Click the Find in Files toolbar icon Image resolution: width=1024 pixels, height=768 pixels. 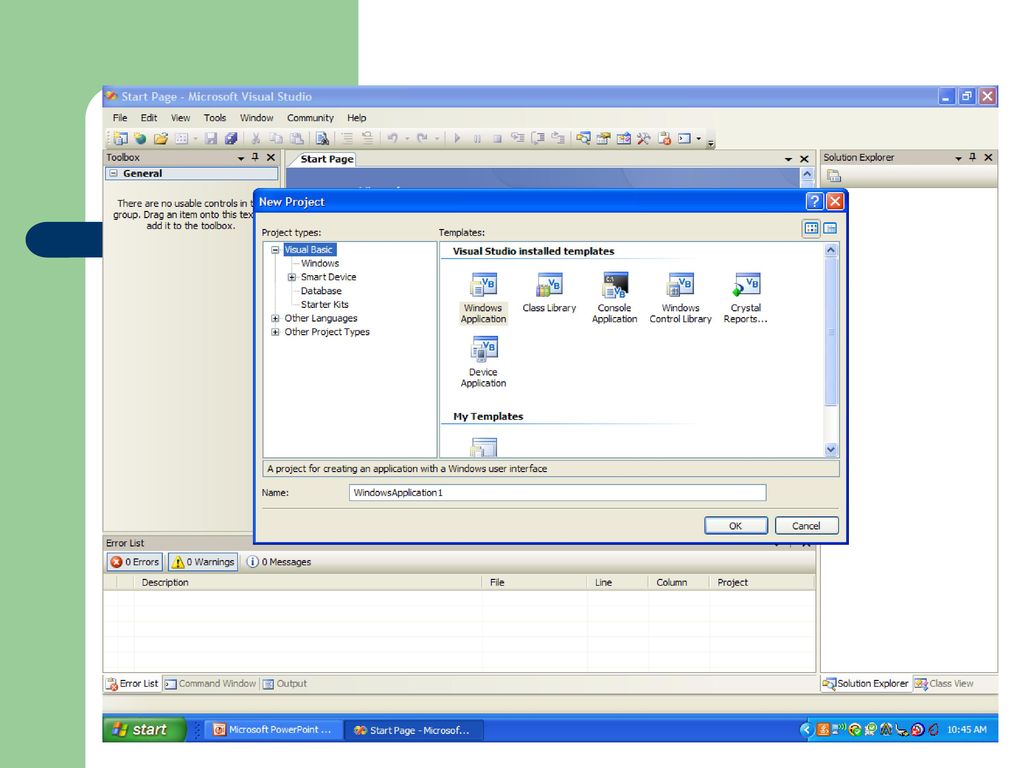click(x=322, y=138)
